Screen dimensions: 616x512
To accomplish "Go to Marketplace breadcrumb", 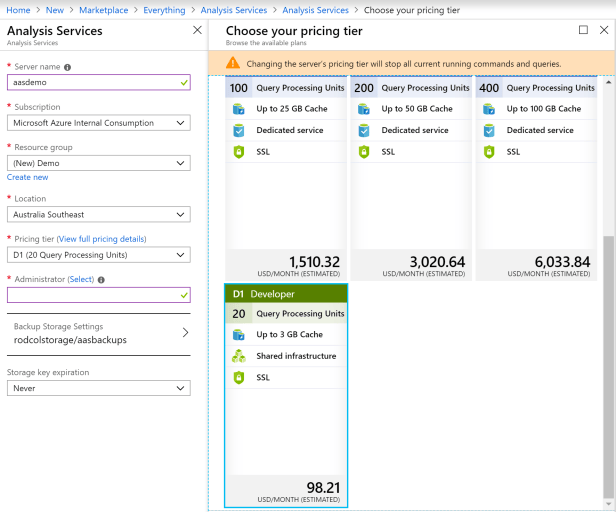I will click(x=104, y=10).
